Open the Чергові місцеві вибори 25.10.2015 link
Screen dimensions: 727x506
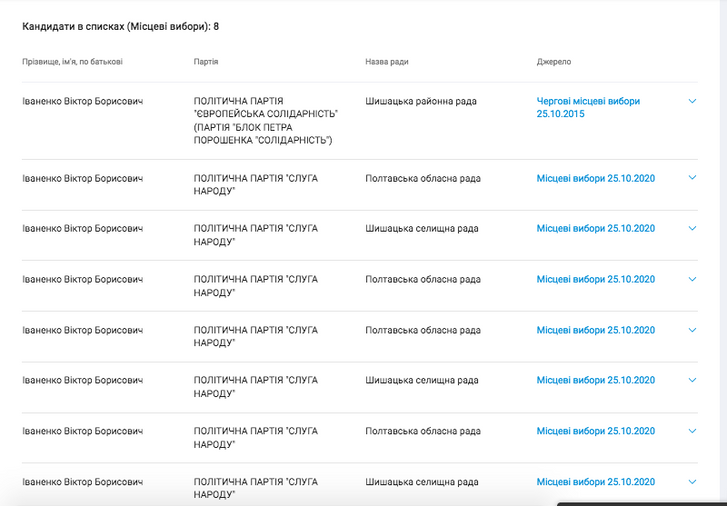coord(588,108)
